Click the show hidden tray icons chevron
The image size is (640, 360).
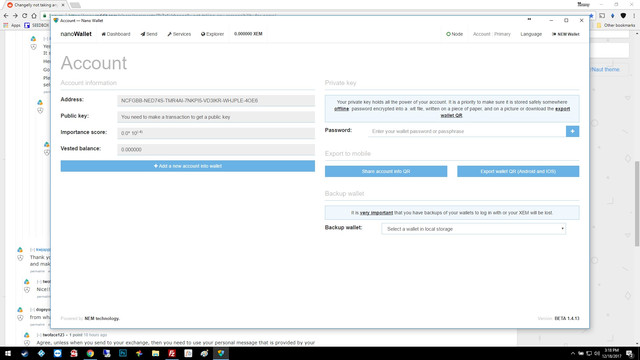pos(572,353)
